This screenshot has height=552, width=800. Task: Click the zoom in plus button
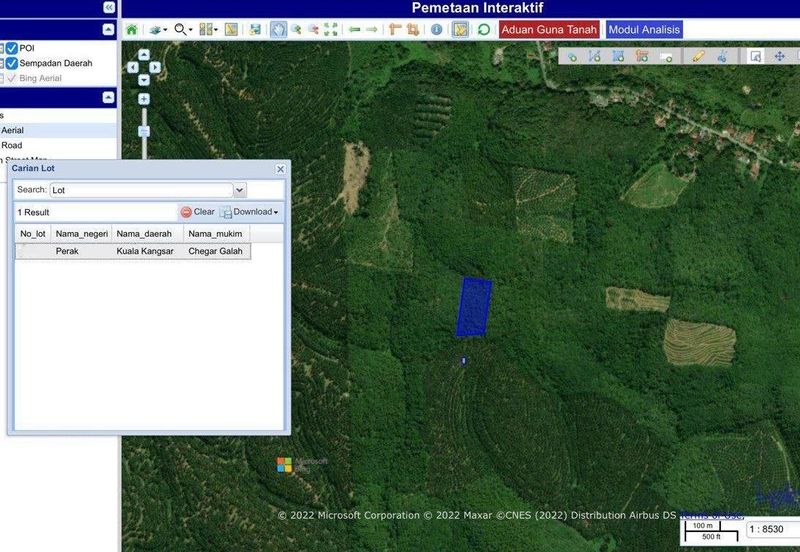(144, 99)
